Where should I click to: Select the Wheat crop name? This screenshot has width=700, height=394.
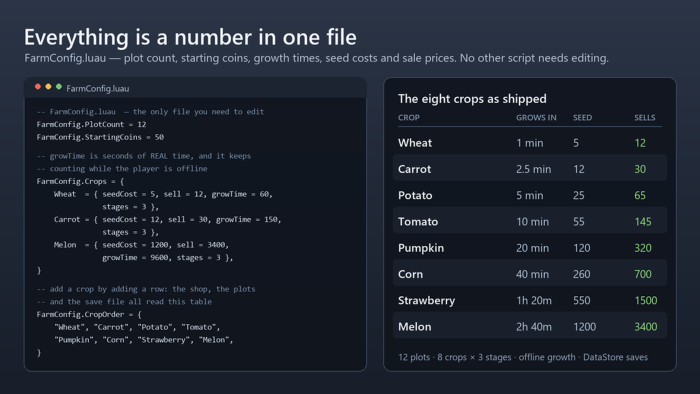point(415,143)
